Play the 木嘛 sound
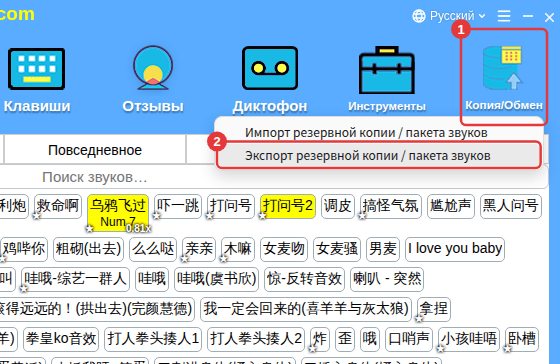The height and width of the screenshot is (364, 560). point(238,249)
